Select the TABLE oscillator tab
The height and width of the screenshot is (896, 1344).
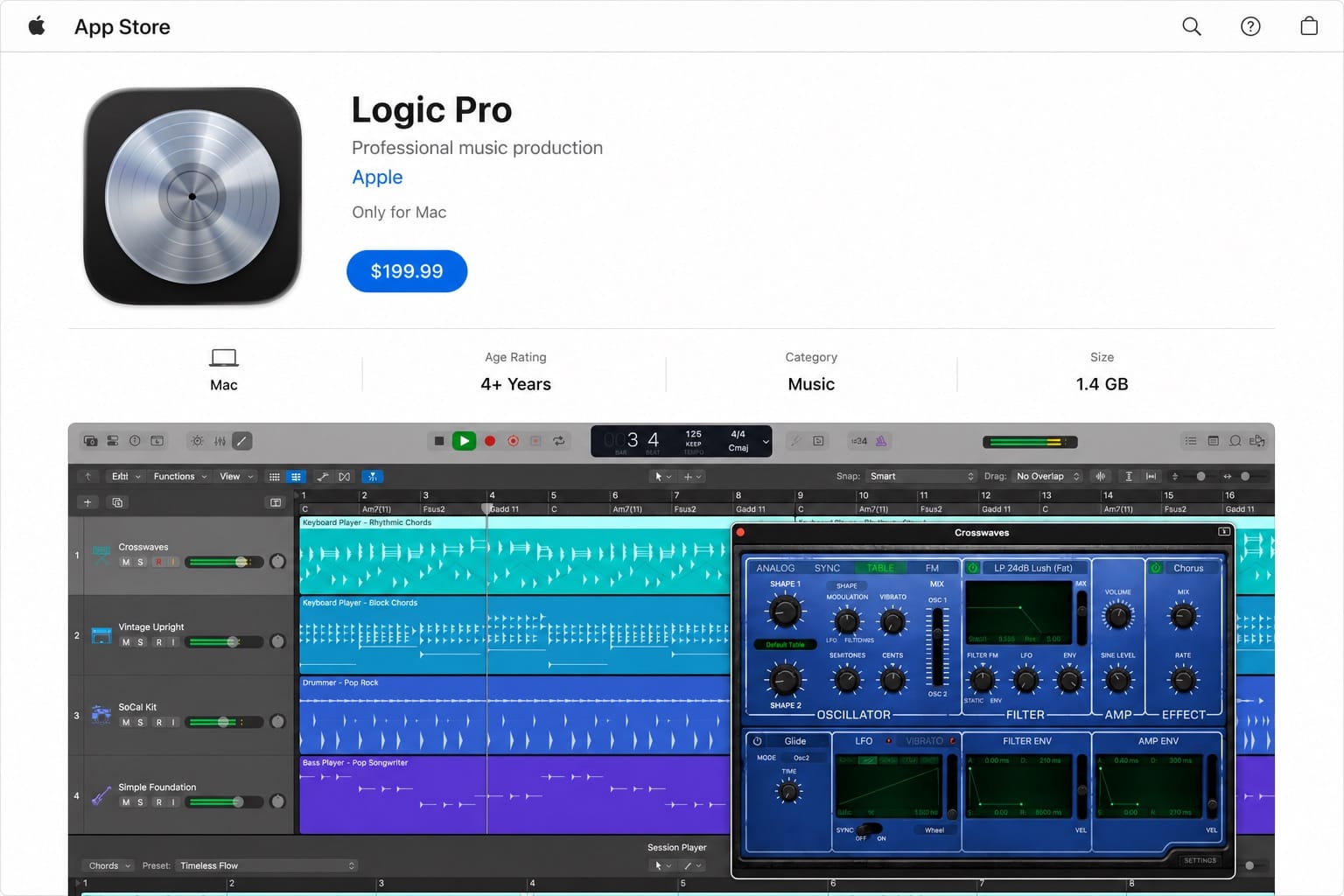880,568
